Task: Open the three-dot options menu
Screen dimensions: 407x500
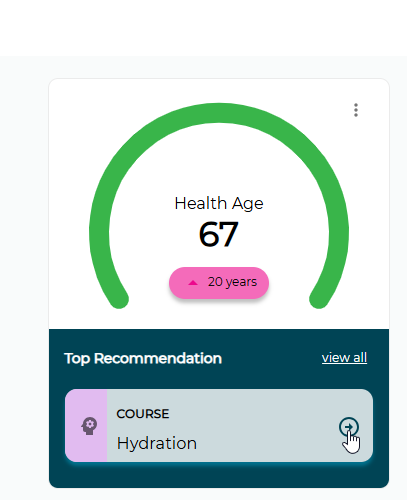Action: click(x=356, y=110)
